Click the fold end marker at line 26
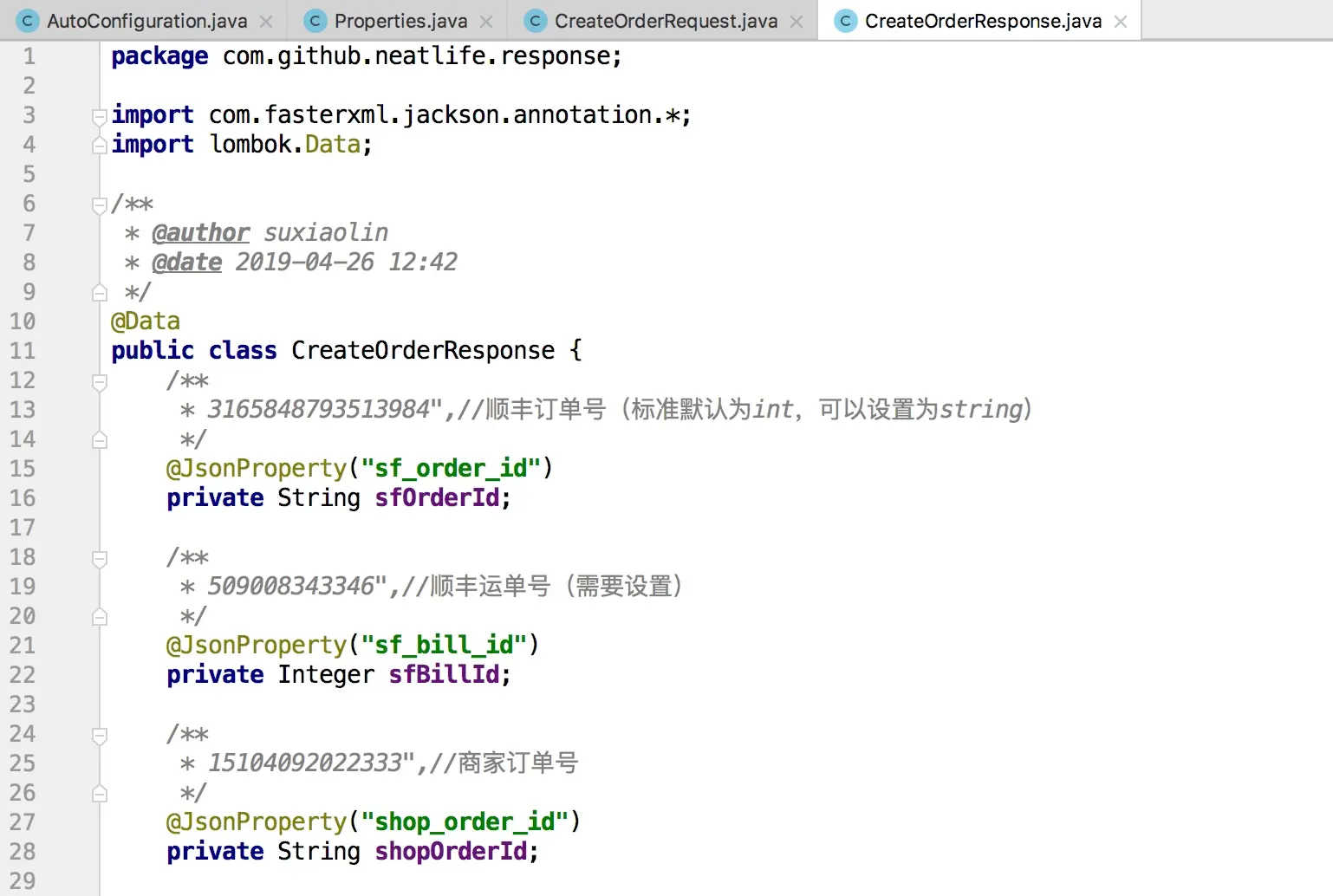 pos(100,794)
